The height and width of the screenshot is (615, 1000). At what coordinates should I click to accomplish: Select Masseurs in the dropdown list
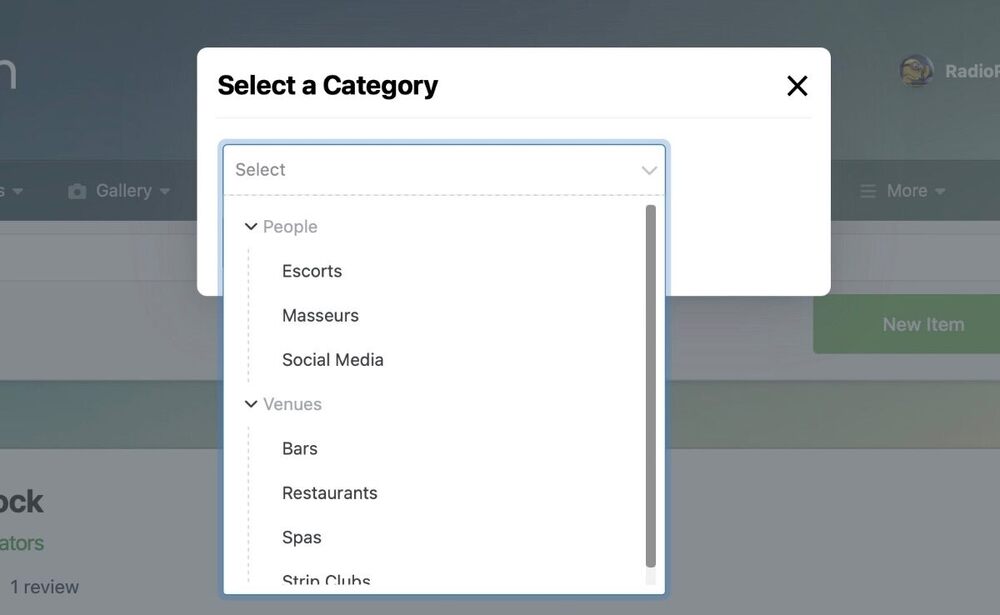pos(320,315)
